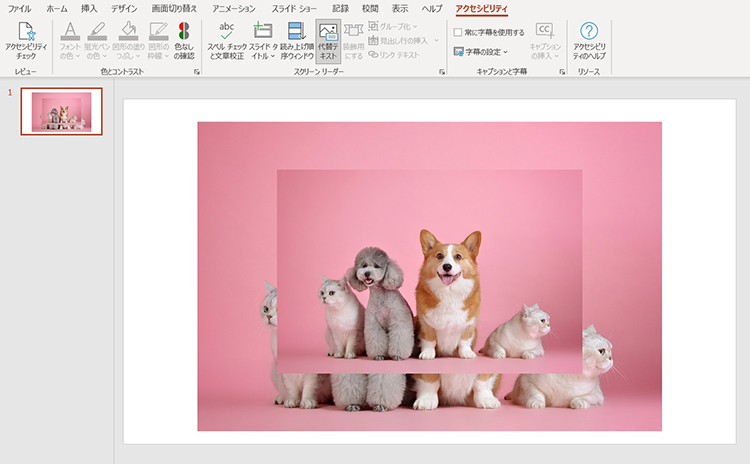Viewport: 750px width, 464px height.
Task: Open the ファイル menu tab
Action: coord(19,8)
